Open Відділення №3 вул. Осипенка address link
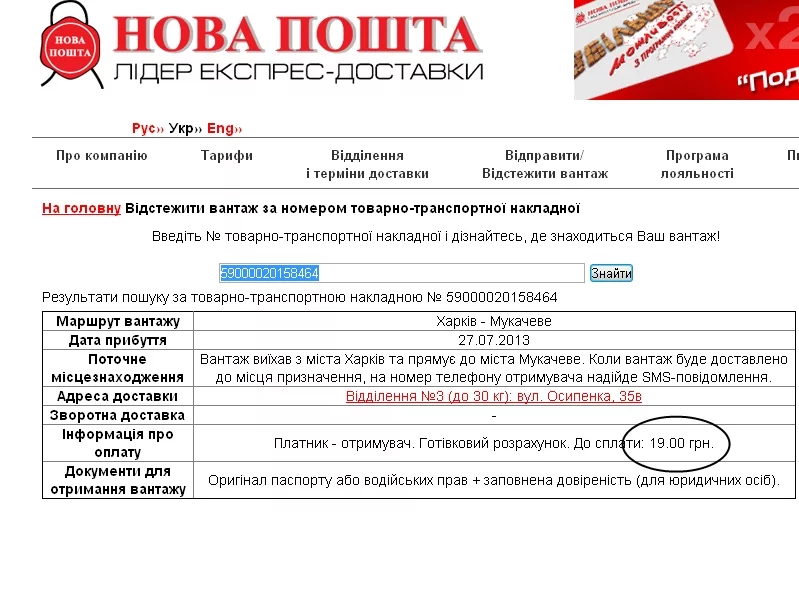 click(493, 396)
